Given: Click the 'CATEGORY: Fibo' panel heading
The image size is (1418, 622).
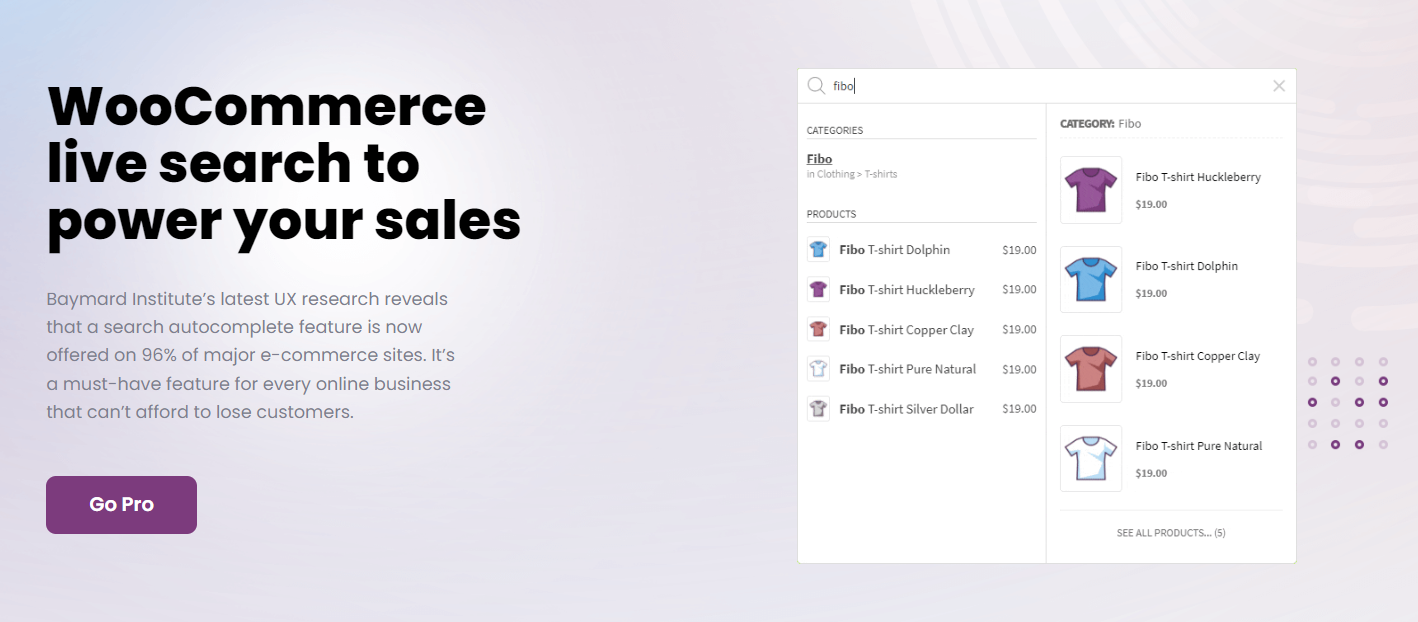Looking at the screenshot, I should pos(1100,124).
